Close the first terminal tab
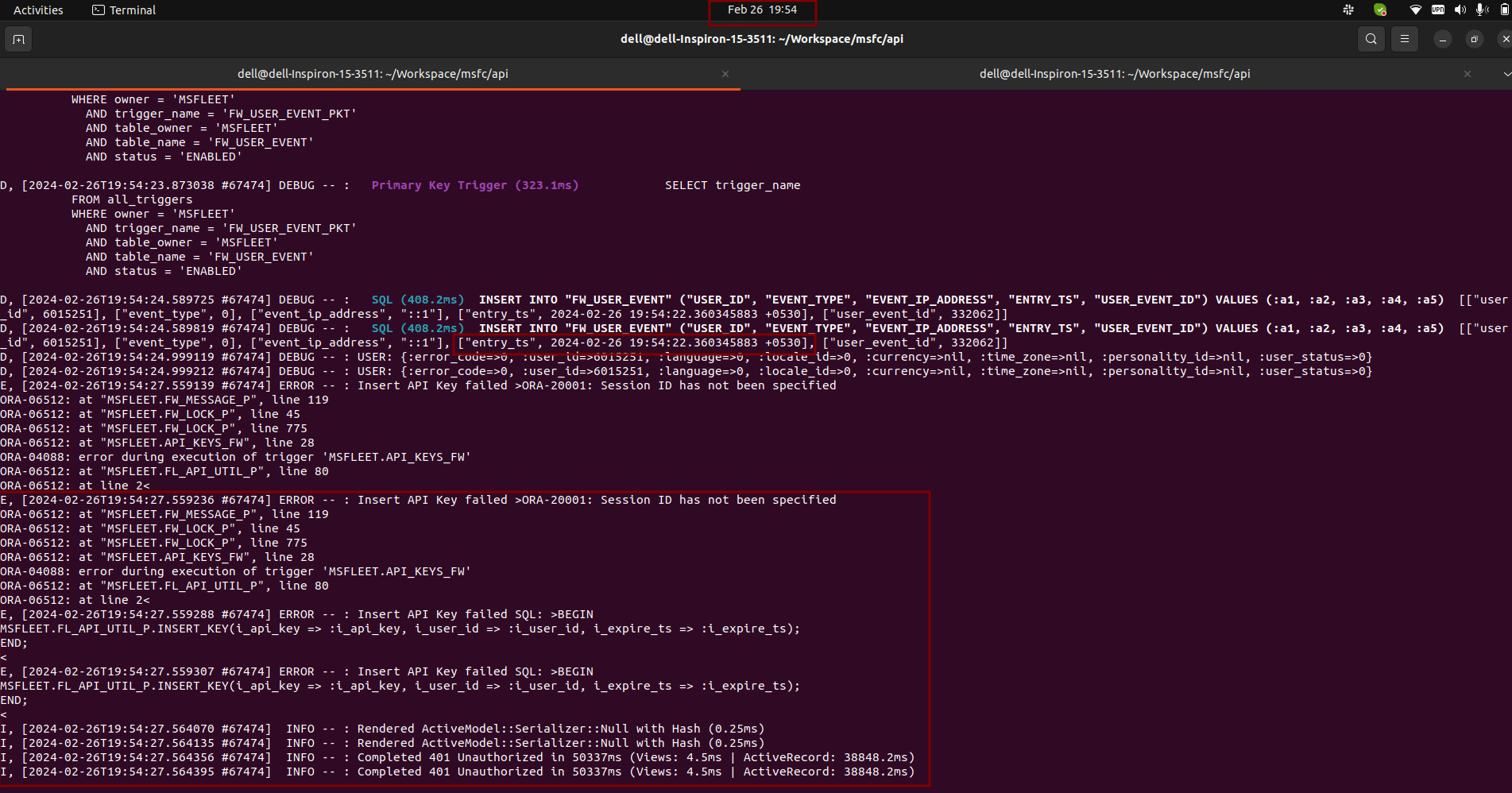1512x793 pixels. 725,74
